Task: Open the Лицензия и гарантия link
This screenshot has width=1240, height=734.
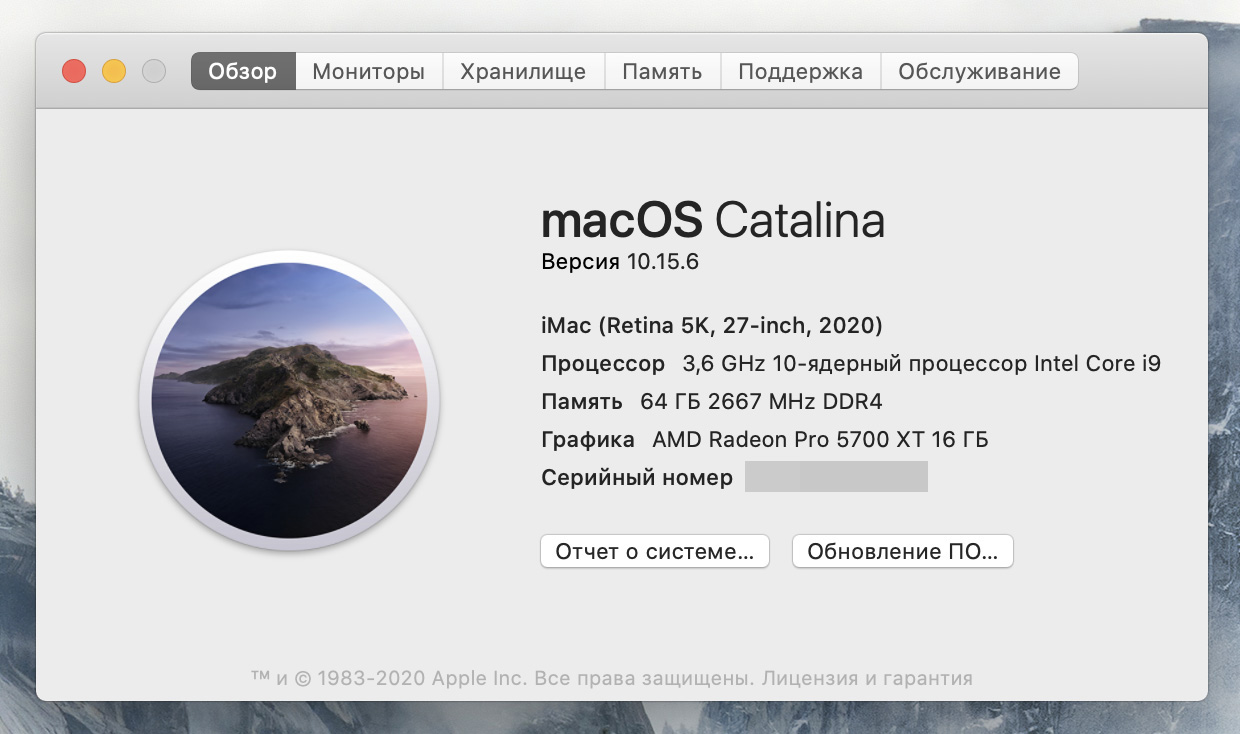Action: pos(867,678)
